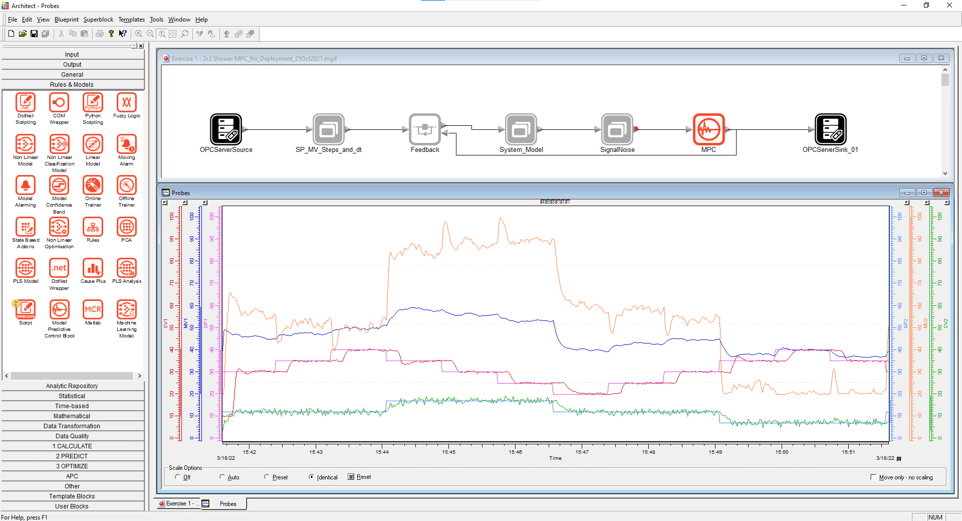Expand the Analytic Repository category

click(x=72, y=386)
